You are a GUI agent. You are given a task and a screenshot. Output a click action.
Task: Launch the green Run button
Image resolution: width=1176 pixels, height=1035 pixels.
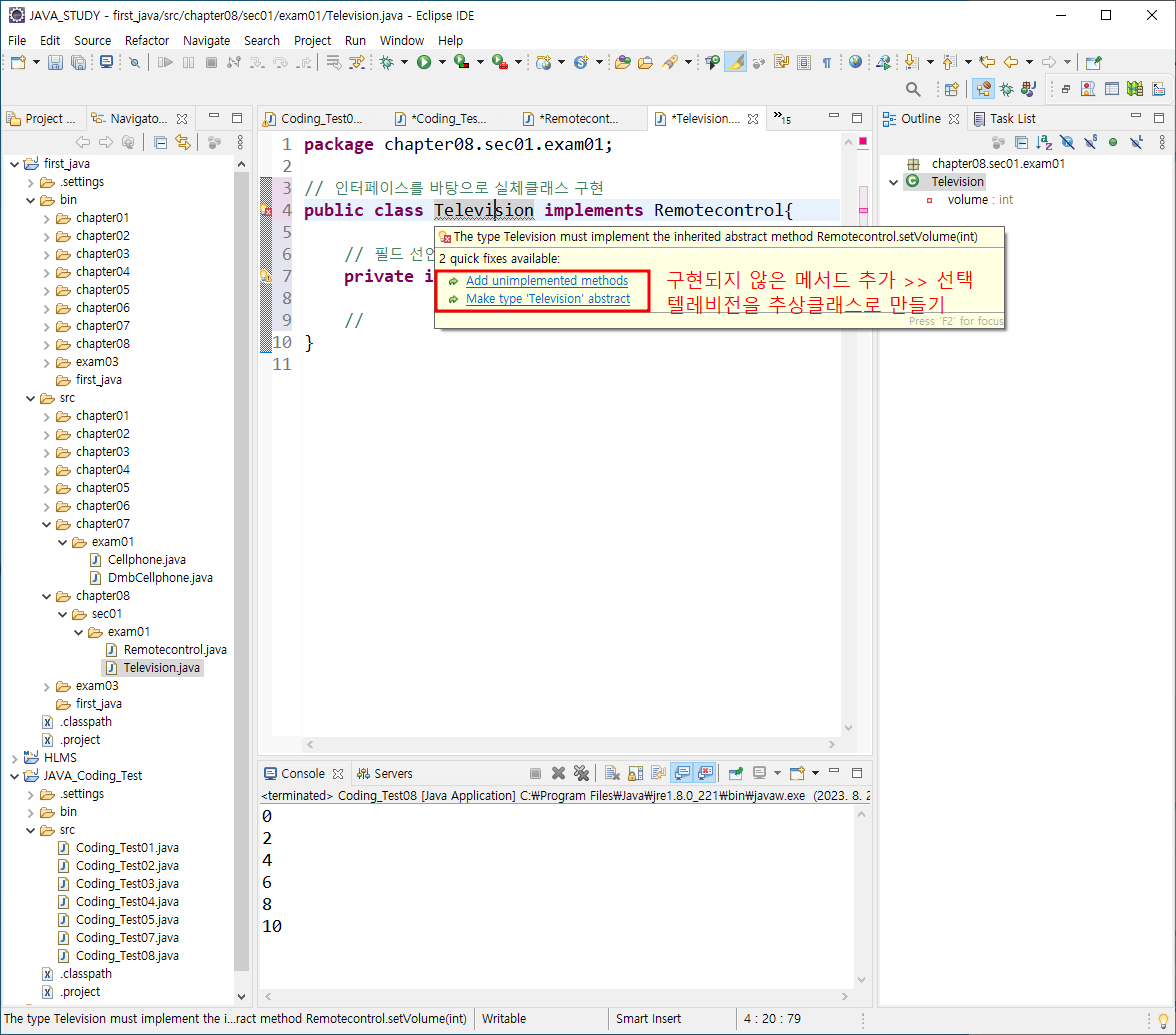[x=424, y=63]
